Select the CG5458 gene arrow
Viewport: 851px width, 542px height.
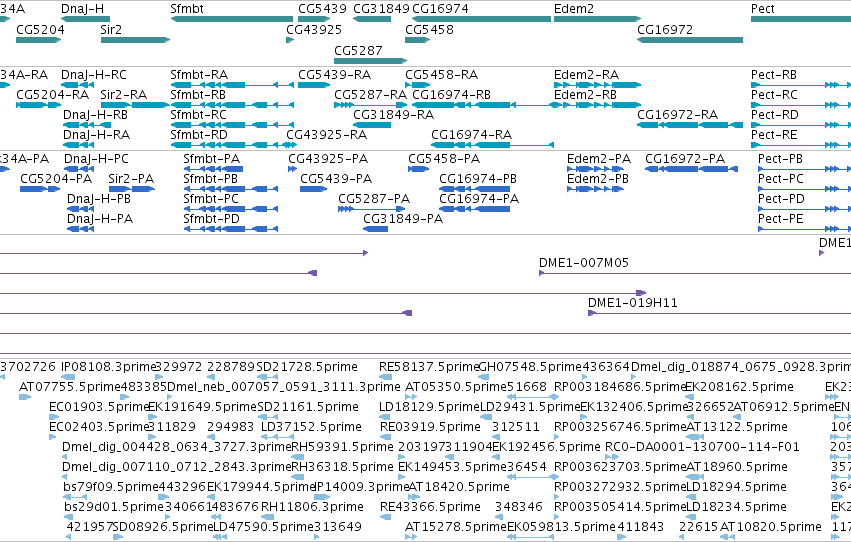(x=417, y=40)
